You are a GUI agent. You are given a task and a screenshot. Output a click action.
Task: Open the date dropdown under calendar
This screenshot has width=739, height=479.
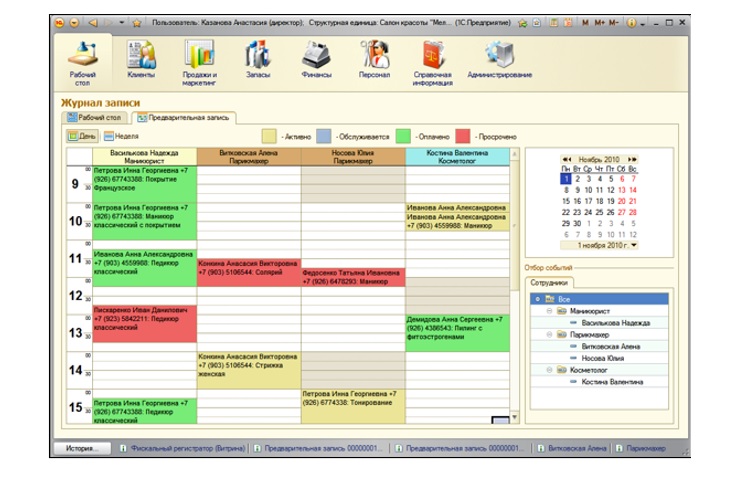635,245
